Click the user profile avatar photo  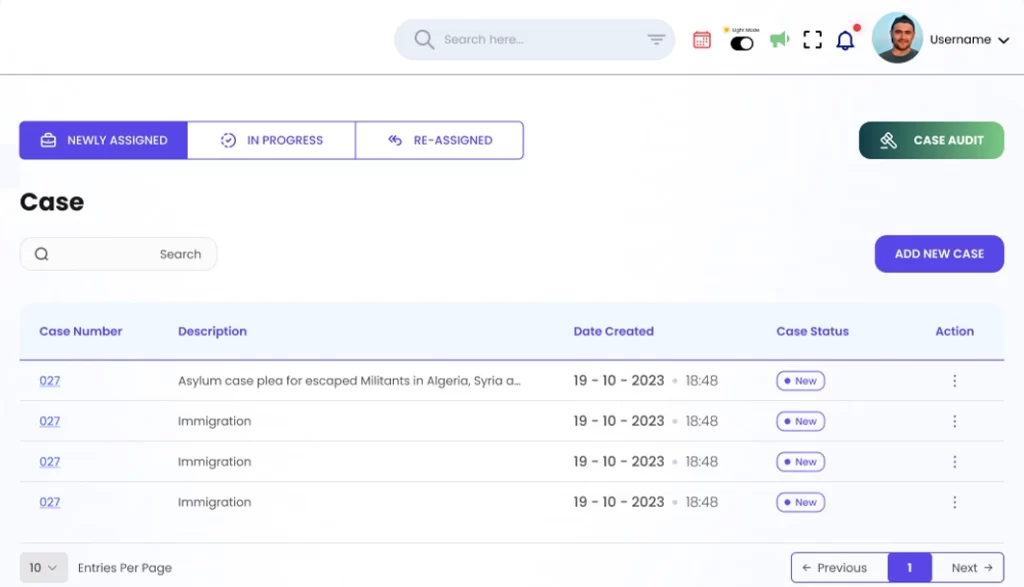[x=897, y=39]
